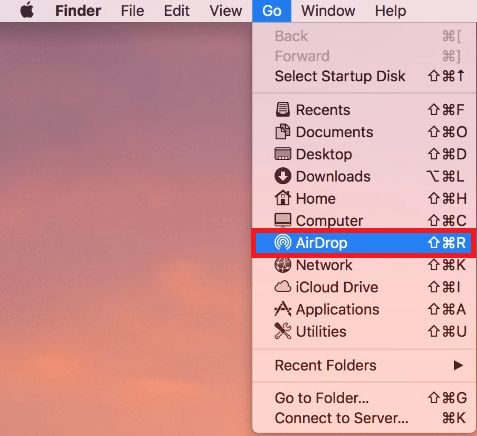Screen dimensions: 477x436
Task: Click the Network globe icon
Action: click(x=283, y=265)
